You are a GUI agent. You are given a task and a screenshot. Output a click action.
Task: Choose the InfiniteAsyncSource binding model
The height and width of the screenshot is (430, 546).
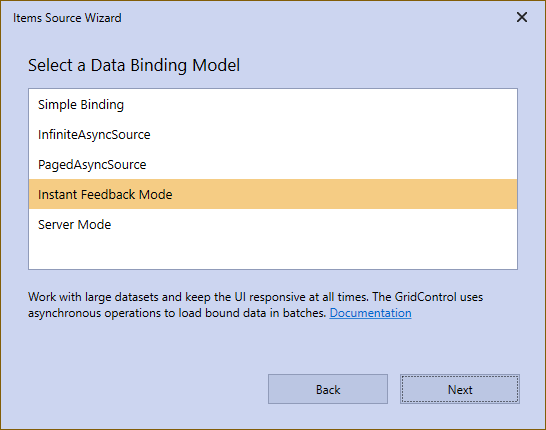pos(273,134)
